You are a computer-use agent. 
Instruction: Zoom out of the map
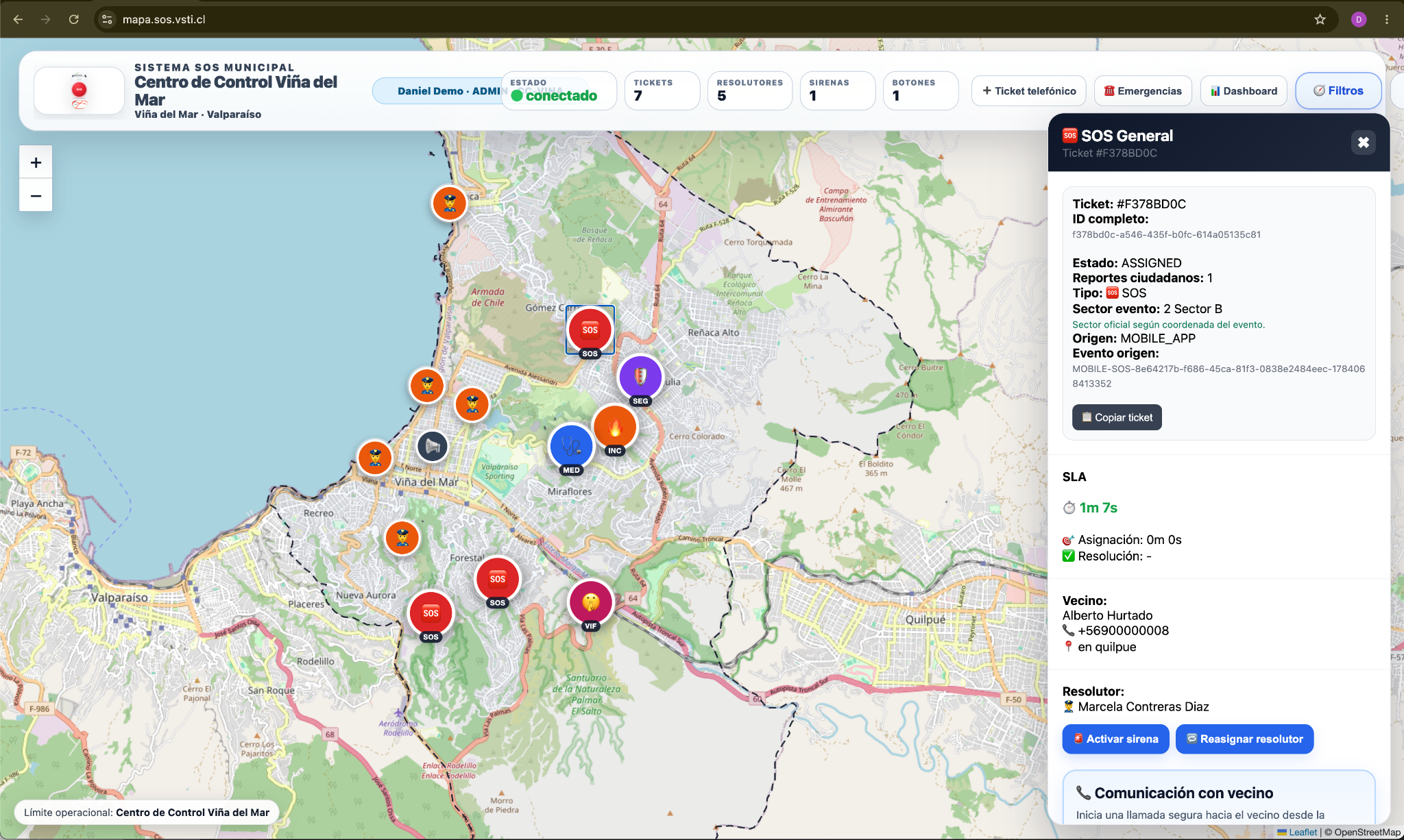[x=36, y=195]
